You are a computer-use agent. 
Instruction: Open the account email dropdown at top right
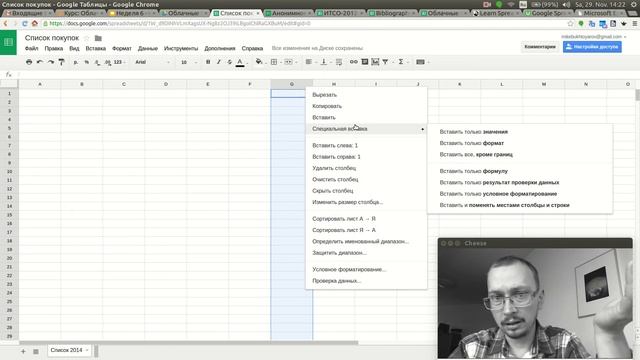(x=594, y=37)
